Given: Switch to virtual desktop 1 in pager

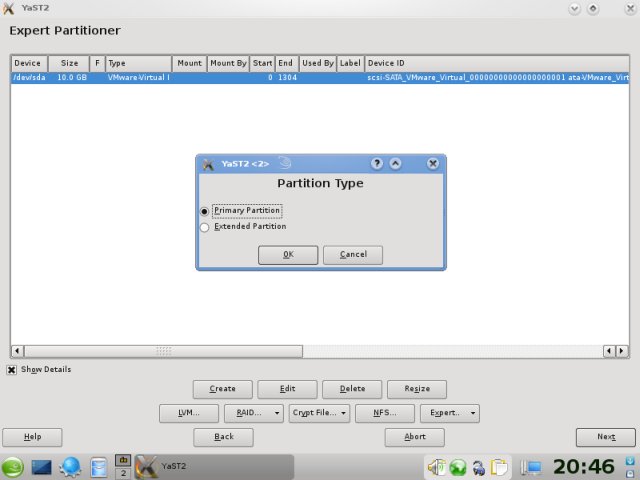Looking at the screenshot, I should [123, 460].
